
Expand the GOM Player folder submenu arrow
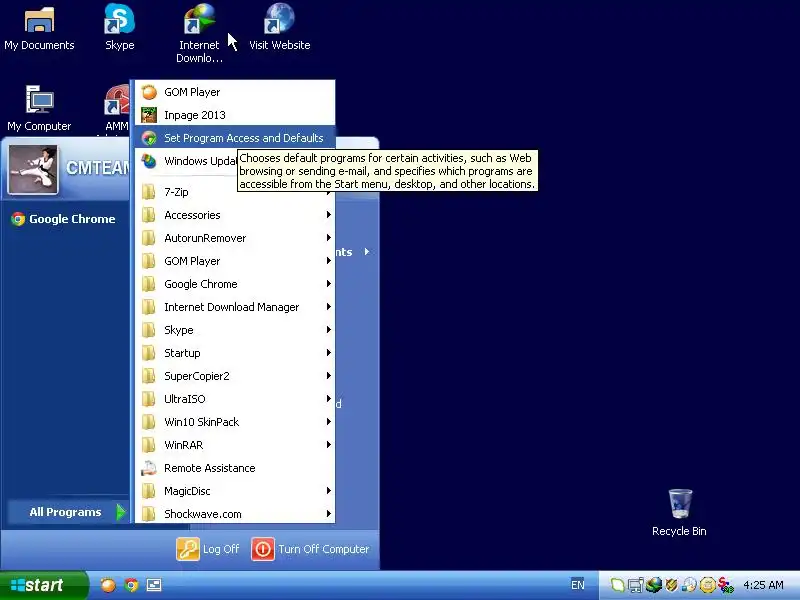[329, 261]
